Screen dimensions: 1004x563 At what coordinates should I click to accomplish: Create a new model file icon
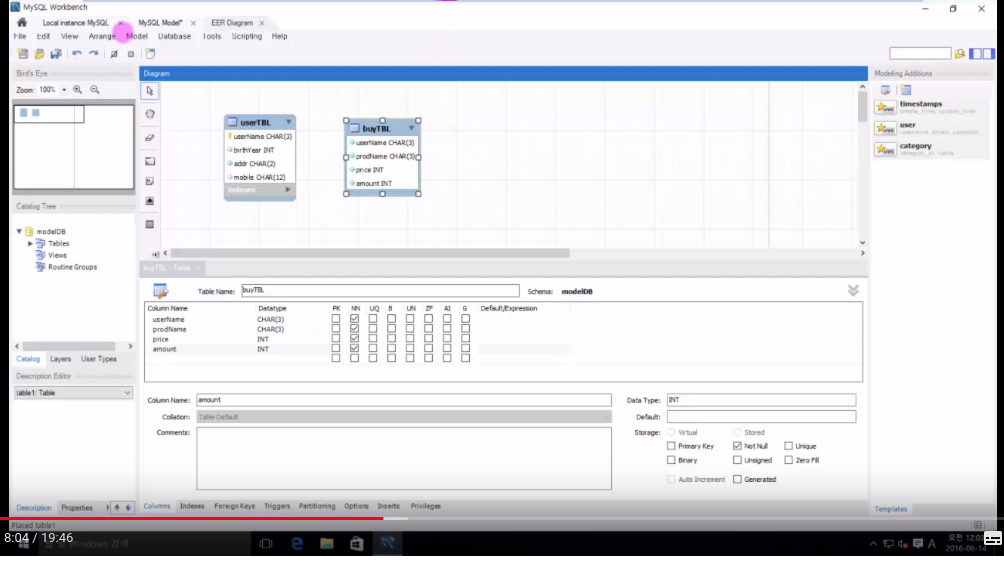[23, 54]
